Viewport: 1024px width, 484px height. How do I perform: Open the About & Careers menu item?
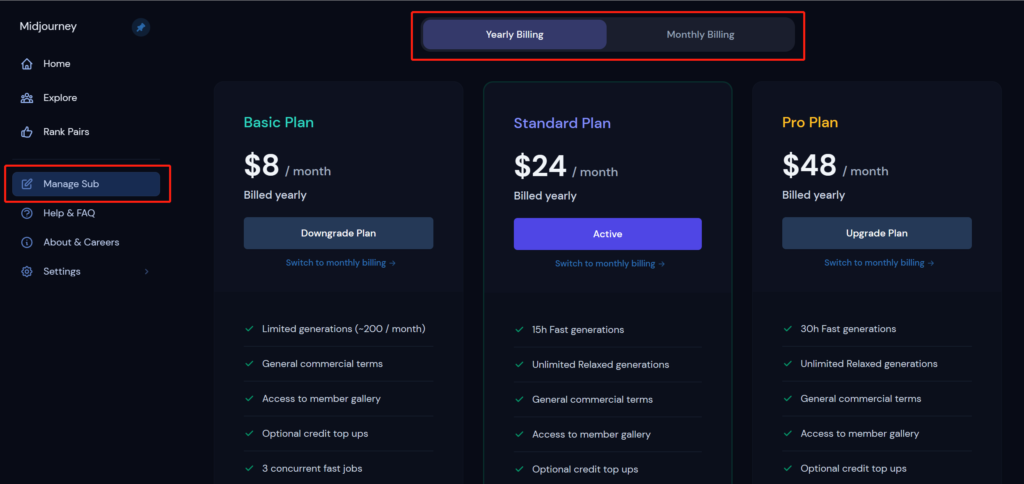point(86,242)
